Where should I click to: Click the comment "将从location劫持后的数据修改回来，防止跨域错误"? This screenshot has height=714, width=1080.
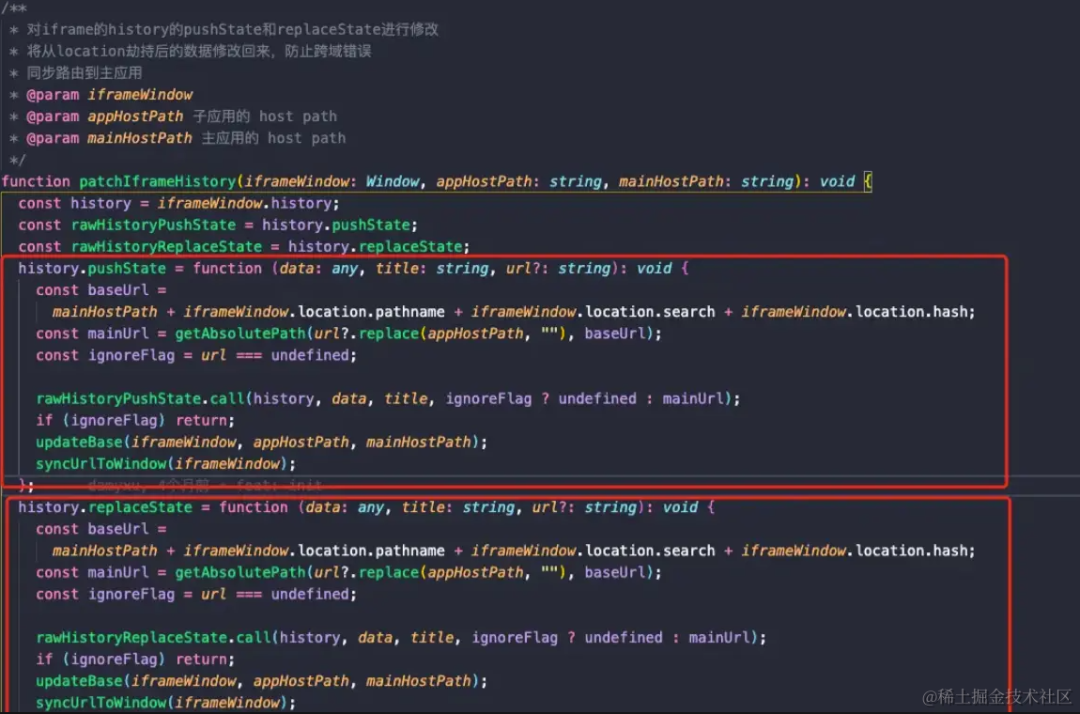click(191, 52)
